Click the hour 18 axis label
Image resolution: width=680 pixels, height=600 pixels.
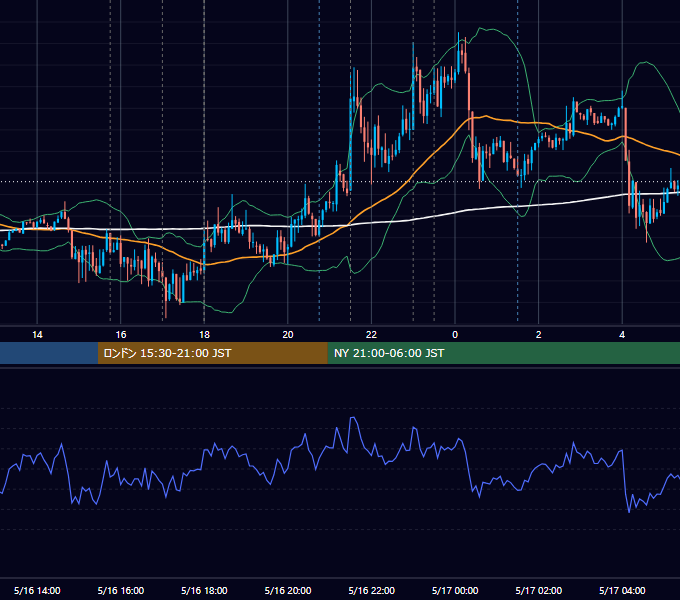coord(204,335)
